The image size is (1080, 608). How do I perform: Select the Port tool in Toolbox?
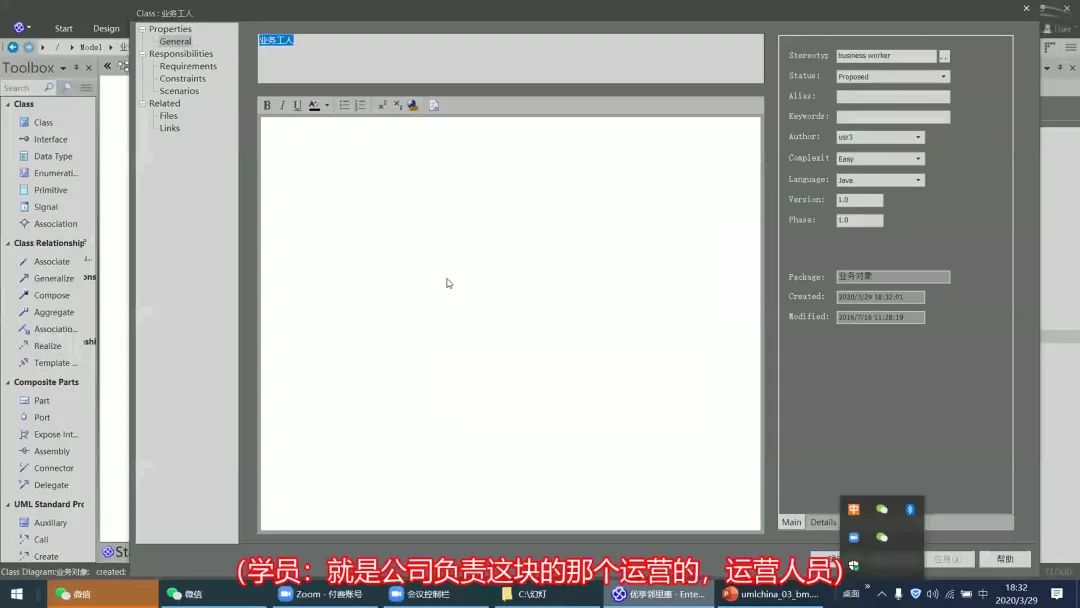(x=41, y=417)
